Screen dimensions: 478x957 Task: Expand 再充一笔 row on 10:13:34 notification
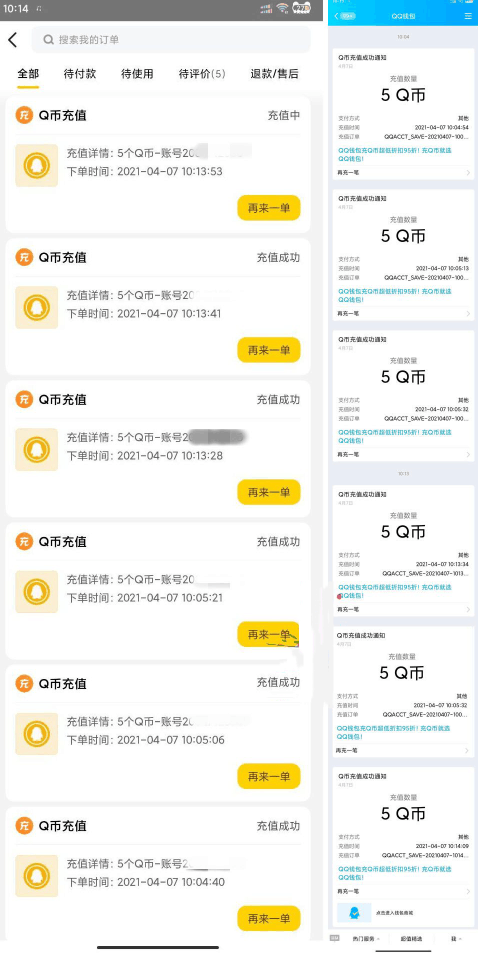point(403,609)
